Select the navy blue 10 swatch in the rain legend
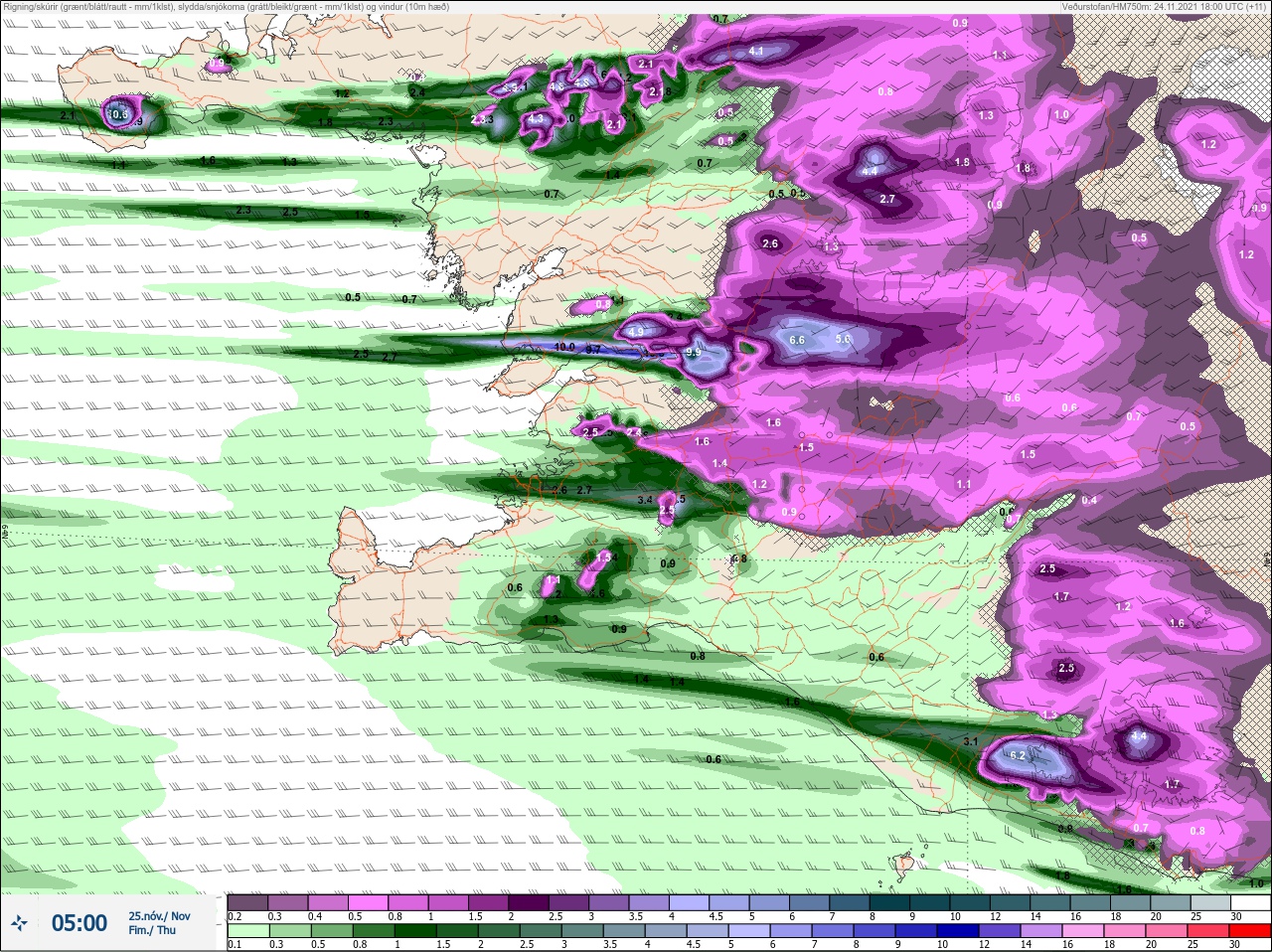Viewport: 1272px width, 952px height. click(958, 931)
